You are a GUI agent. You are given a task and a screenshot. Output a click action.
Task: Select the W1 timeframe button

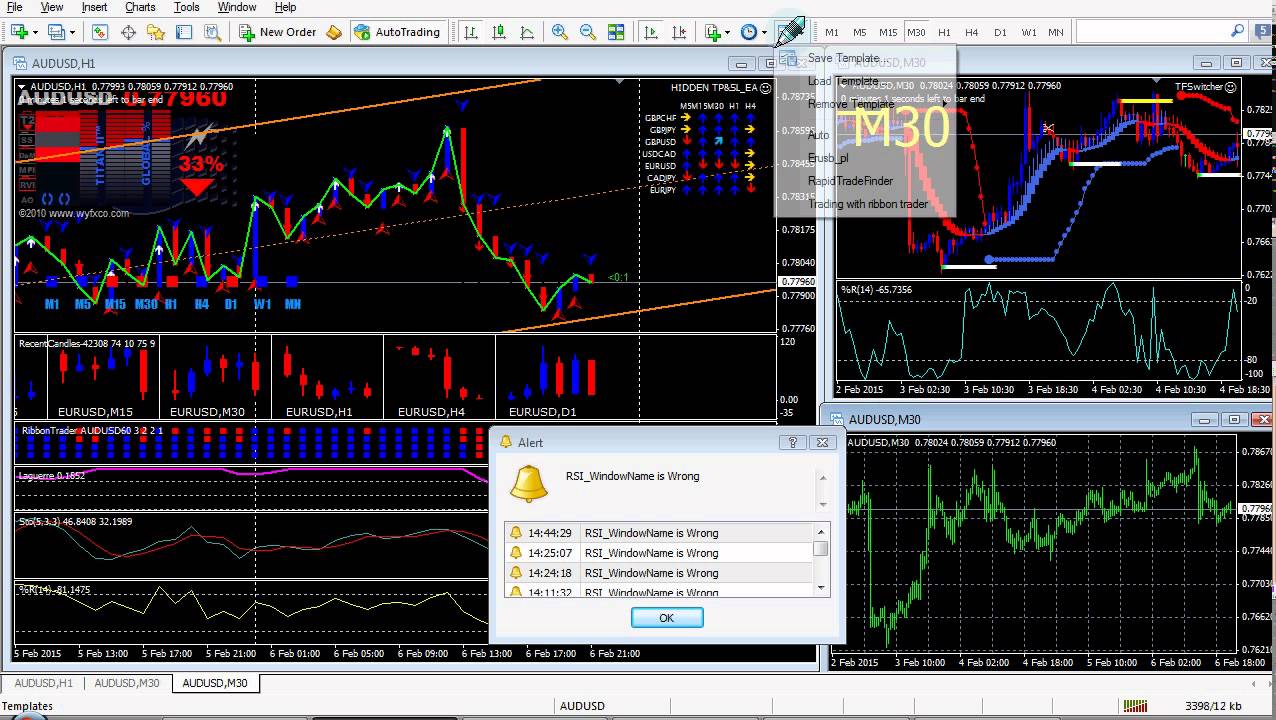tap(1028, 32)
